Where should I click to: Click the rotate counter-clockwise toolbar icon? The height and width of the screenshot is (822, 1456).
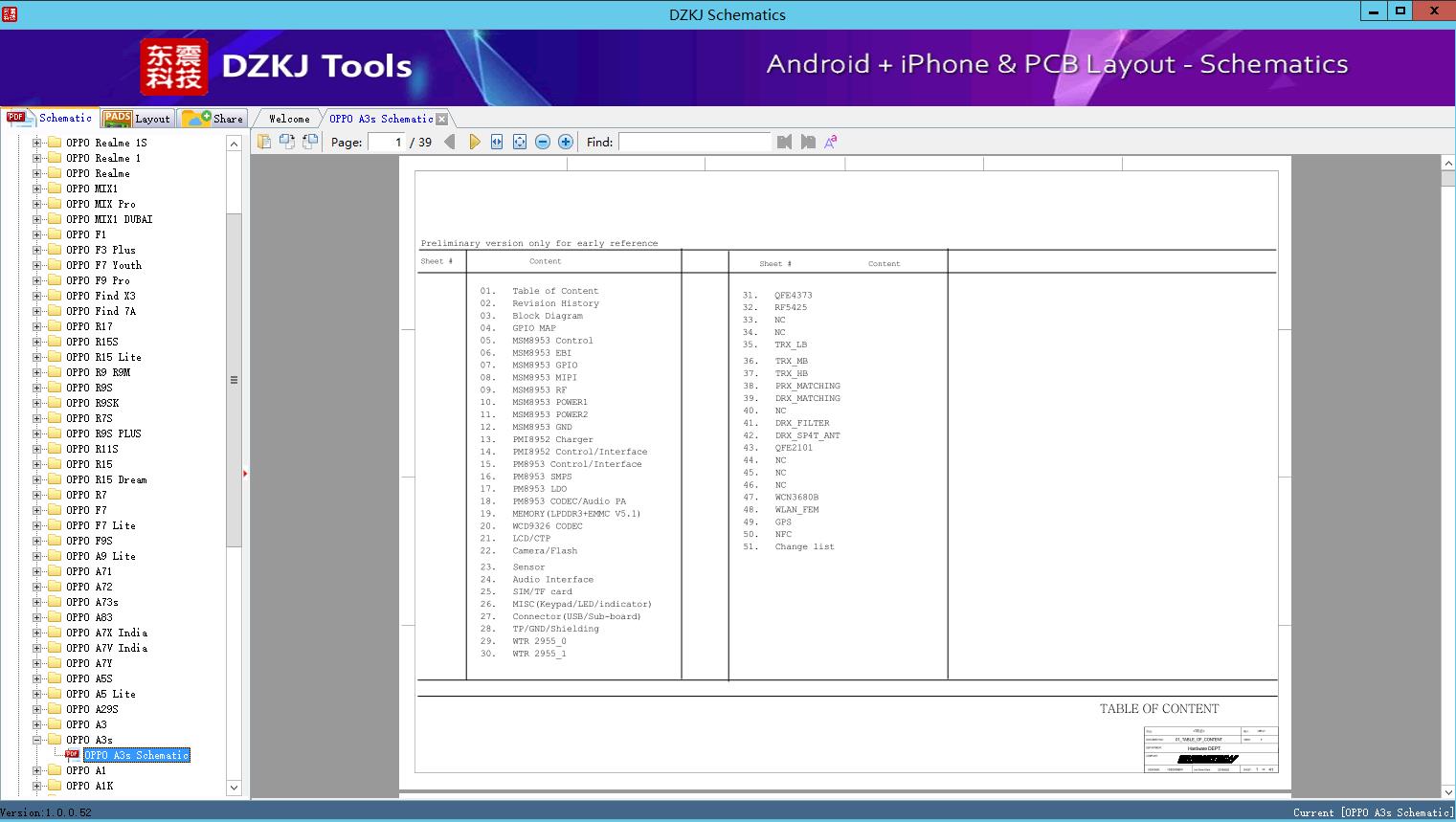(286, 142)
